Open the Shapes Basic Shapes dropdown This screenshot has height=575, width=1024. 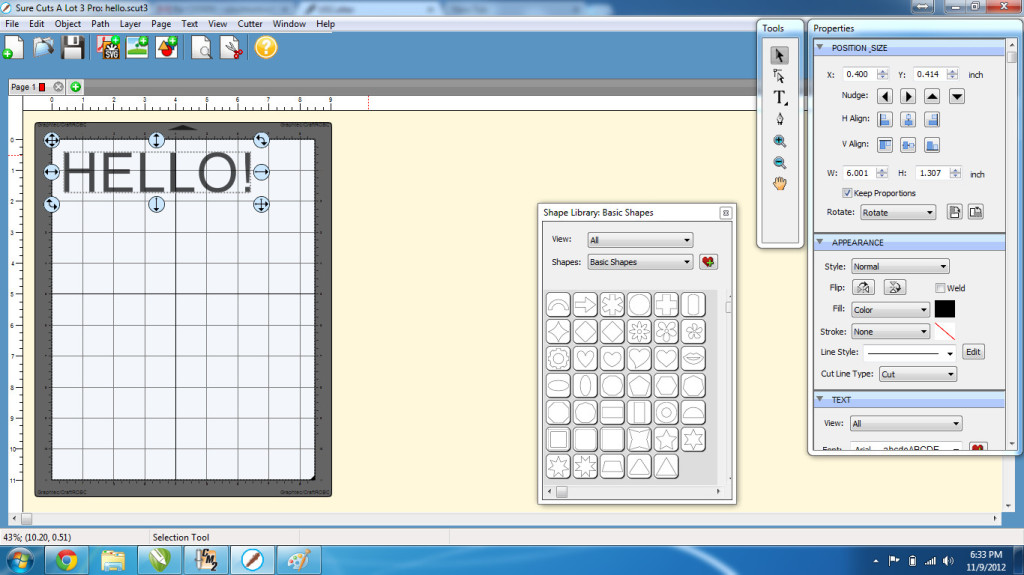[640, 262]
